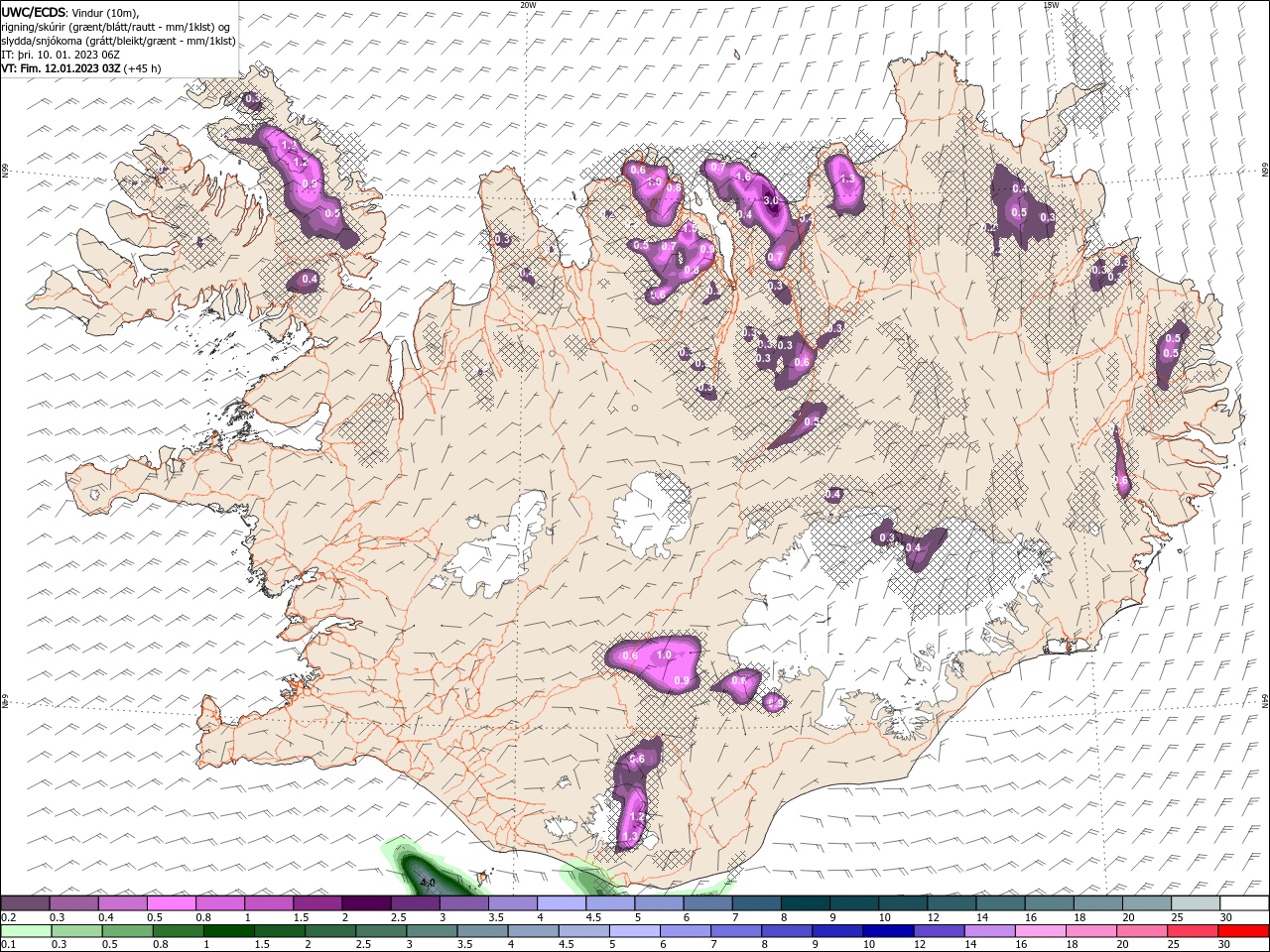The image size is (1270, 952).
Task: Click the white 30 swatch in upper legend row
Action: click(x=1242, y=903)
